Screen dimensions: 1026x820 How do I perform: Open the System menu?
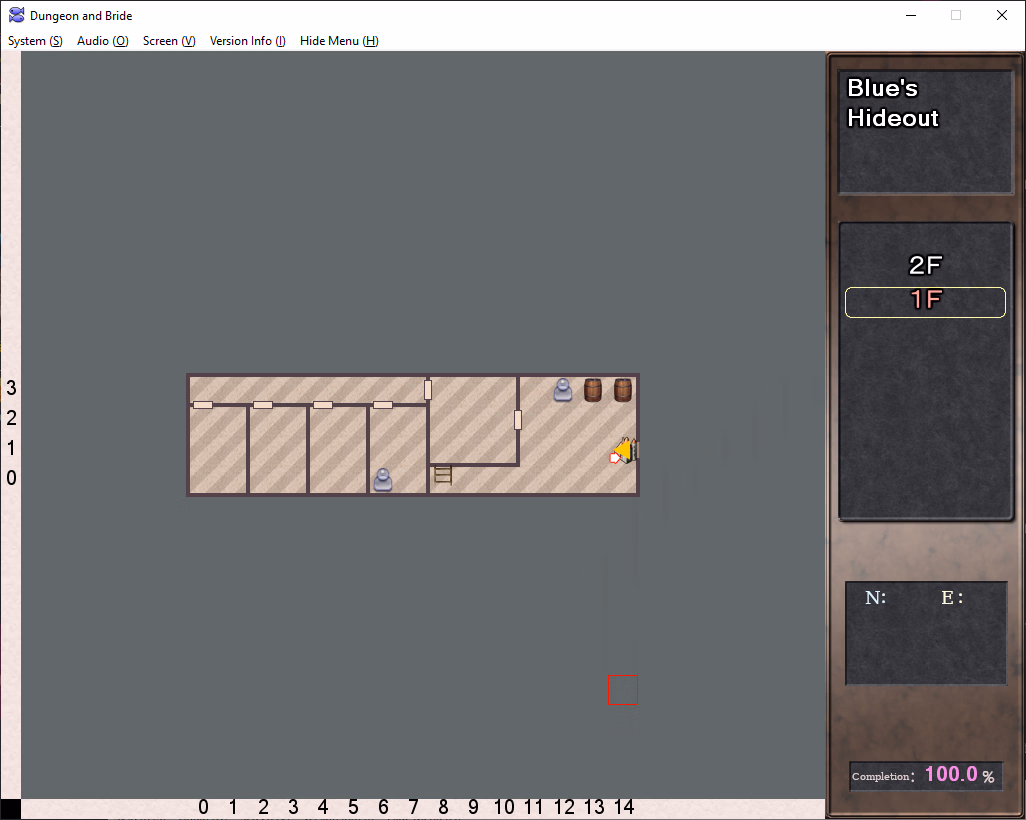[35, 41]
